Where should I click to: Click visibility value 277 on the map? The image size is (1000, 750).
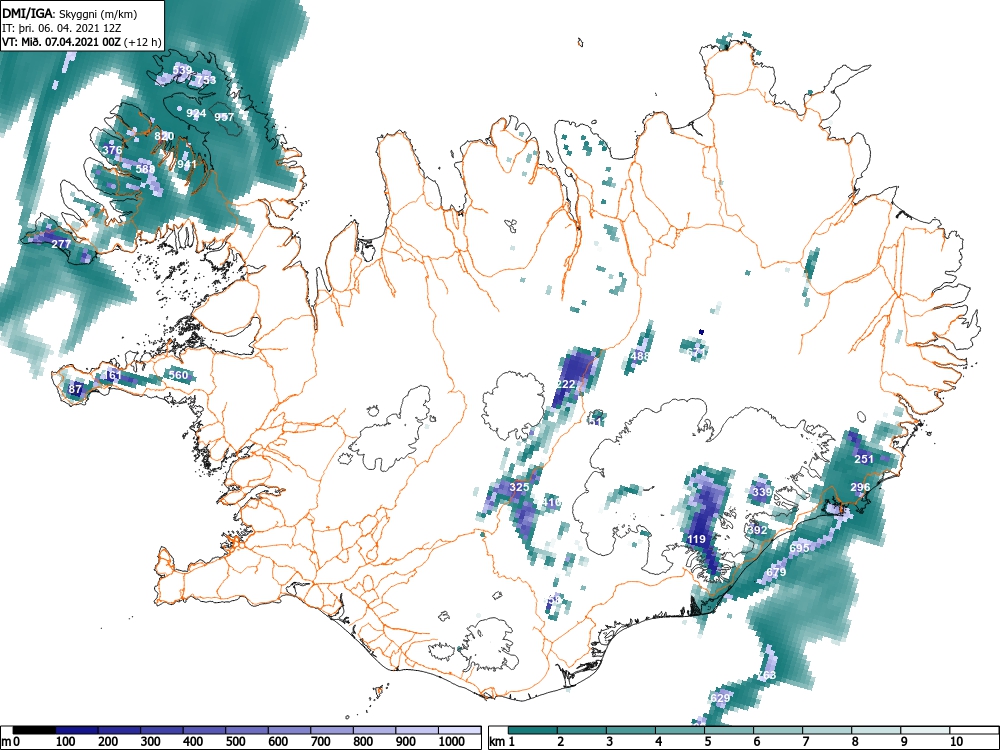coord(61,244)
